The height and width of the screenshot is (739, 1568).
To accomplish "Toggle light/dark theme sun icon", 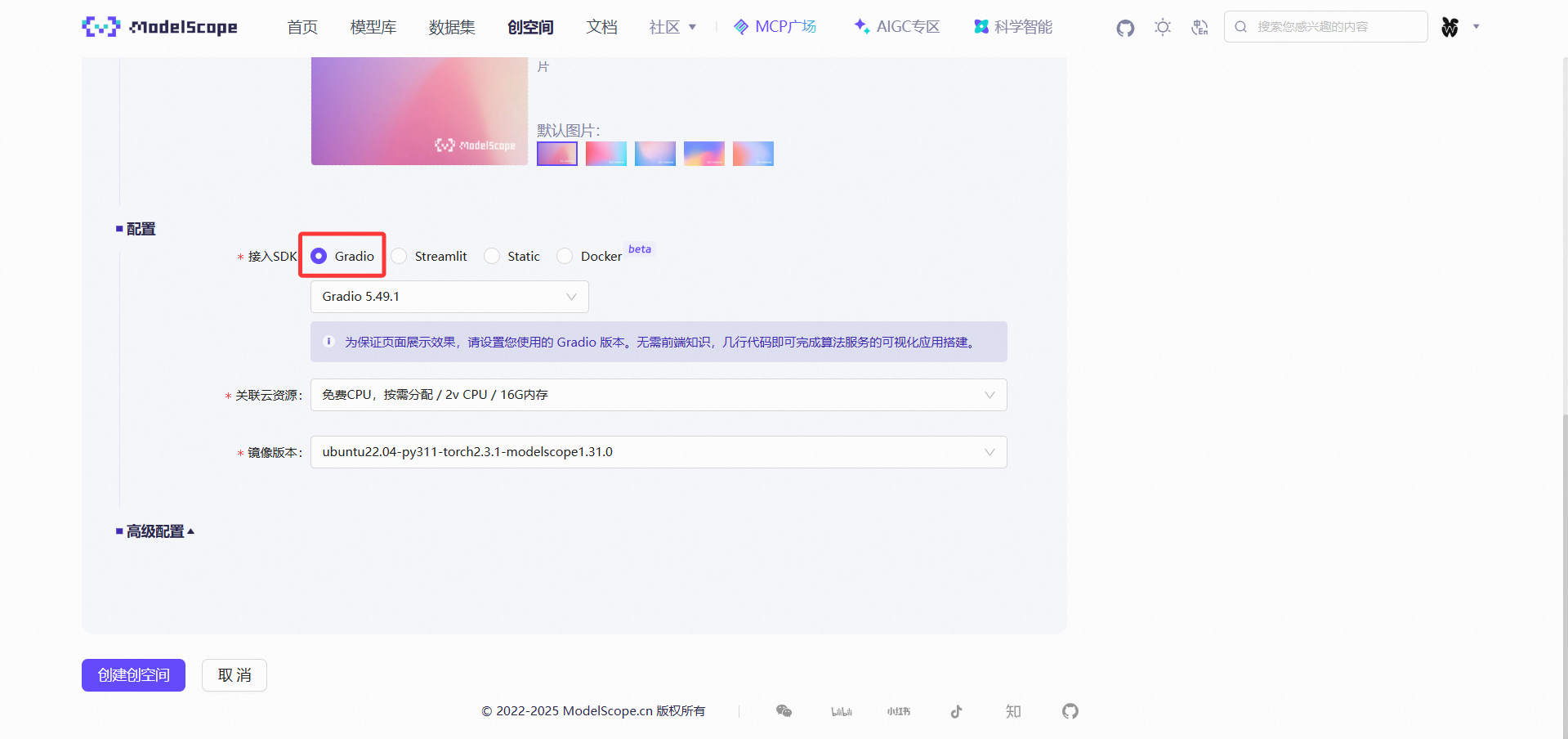I will pos(1163,27).
